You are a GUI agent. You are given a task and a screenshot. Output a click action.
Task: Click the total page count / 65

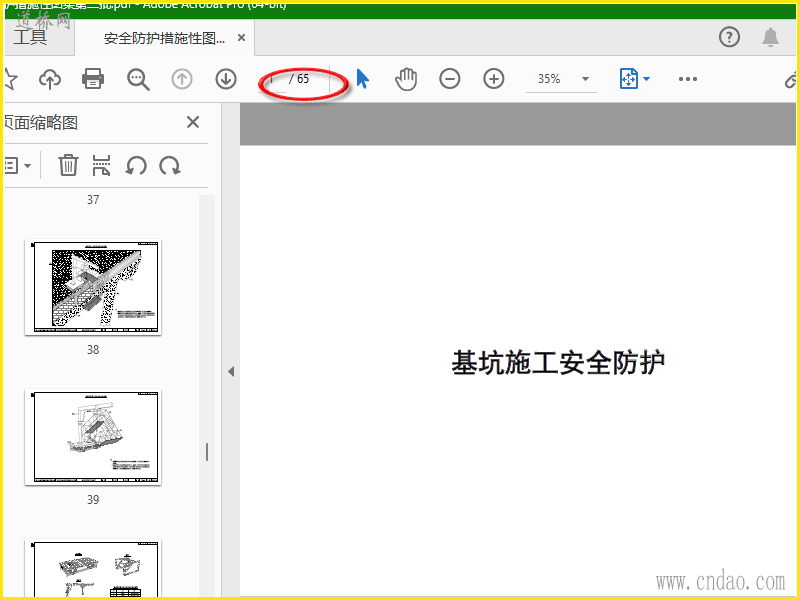point(299,79)
